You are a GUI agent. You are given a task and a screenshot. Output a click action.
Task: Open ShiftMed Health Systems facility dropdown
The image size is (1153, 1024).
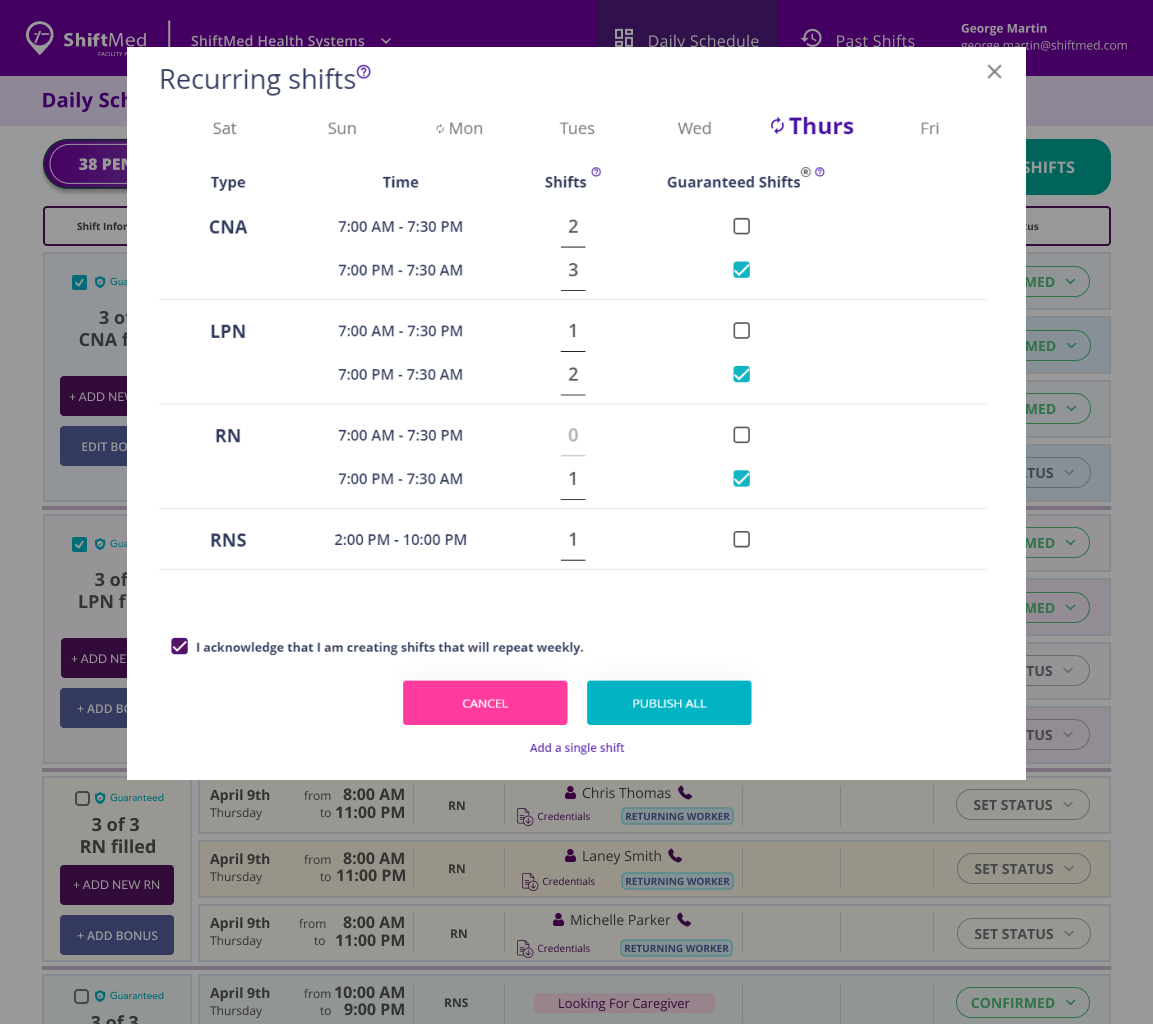point(386,41)
